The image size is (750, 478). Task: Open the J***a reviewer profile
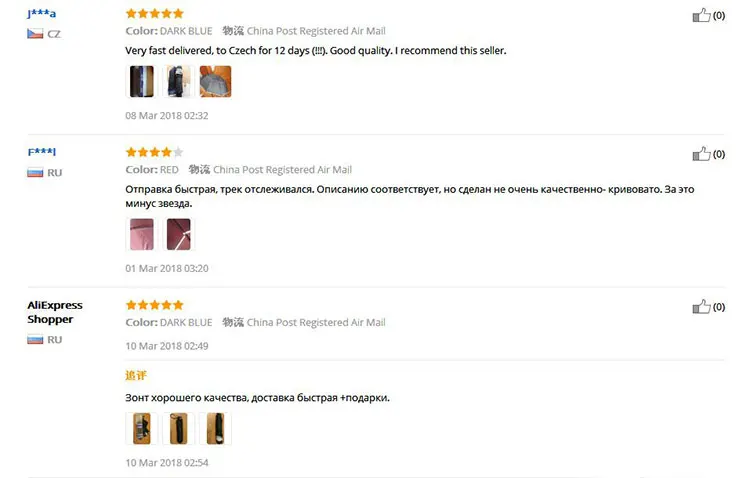[42, 13]
